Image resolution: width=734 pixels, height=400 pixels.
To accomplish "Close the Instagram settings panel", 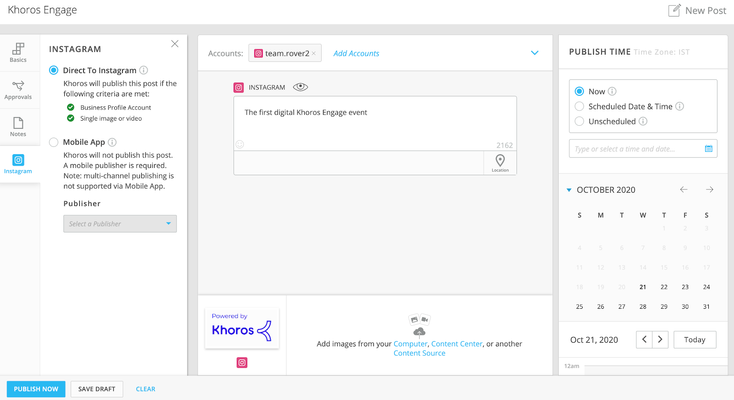I will click(x=175, y=44).
